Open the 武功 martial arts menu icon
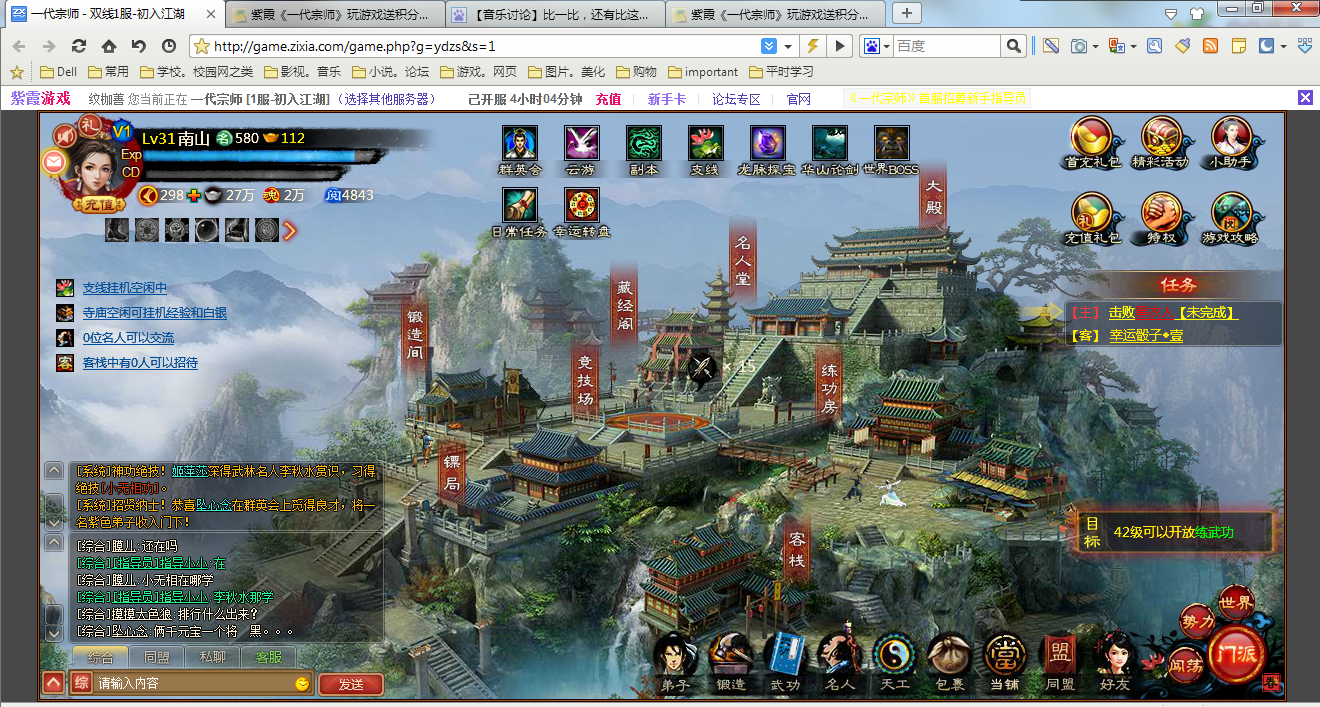Screen dimensions: 1320x707 [785, 662]
